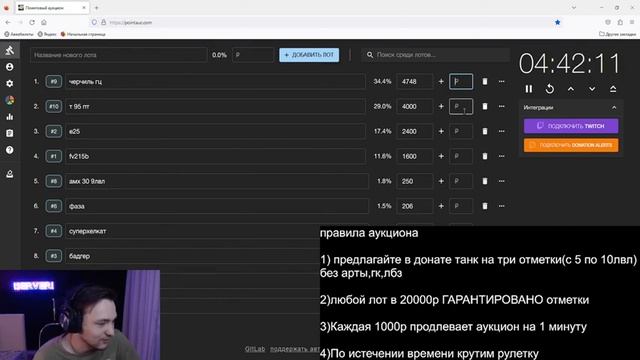This screenshot has height=360, width=640.
Task: Delete the черчиль гц lot
Action: 484,82
